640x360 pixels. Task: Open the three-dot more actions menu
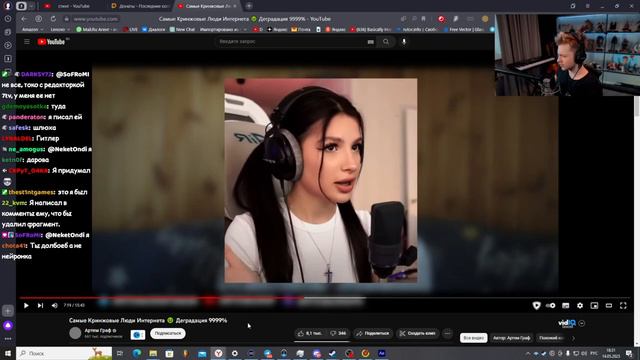pos(447,333)
